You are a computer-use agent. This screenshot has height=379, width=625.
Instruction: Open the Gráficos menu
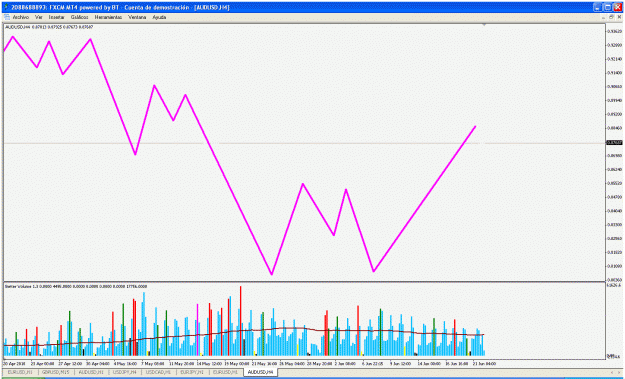click(79, 18)
